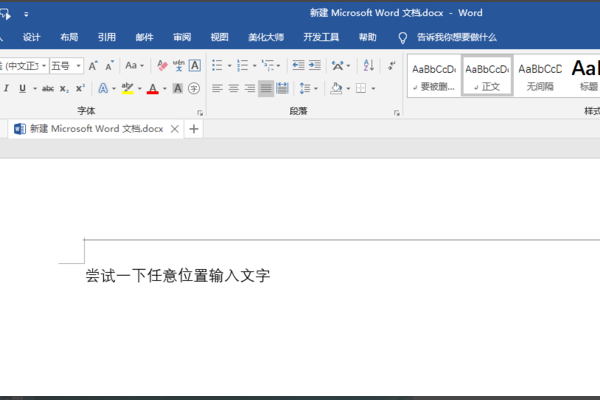The width and height of the screenshot is (600, 400).
Task: Open new document tab with plus button
Action: tap(194, 129)
